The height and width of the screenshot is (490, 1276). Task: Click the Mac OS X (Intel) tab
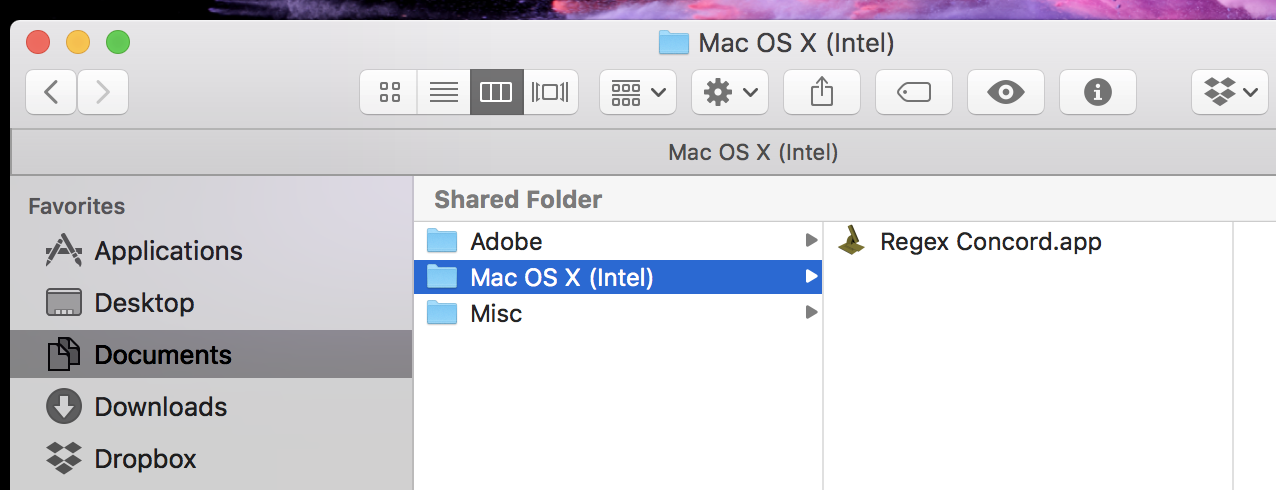click(x=752, y=153)
